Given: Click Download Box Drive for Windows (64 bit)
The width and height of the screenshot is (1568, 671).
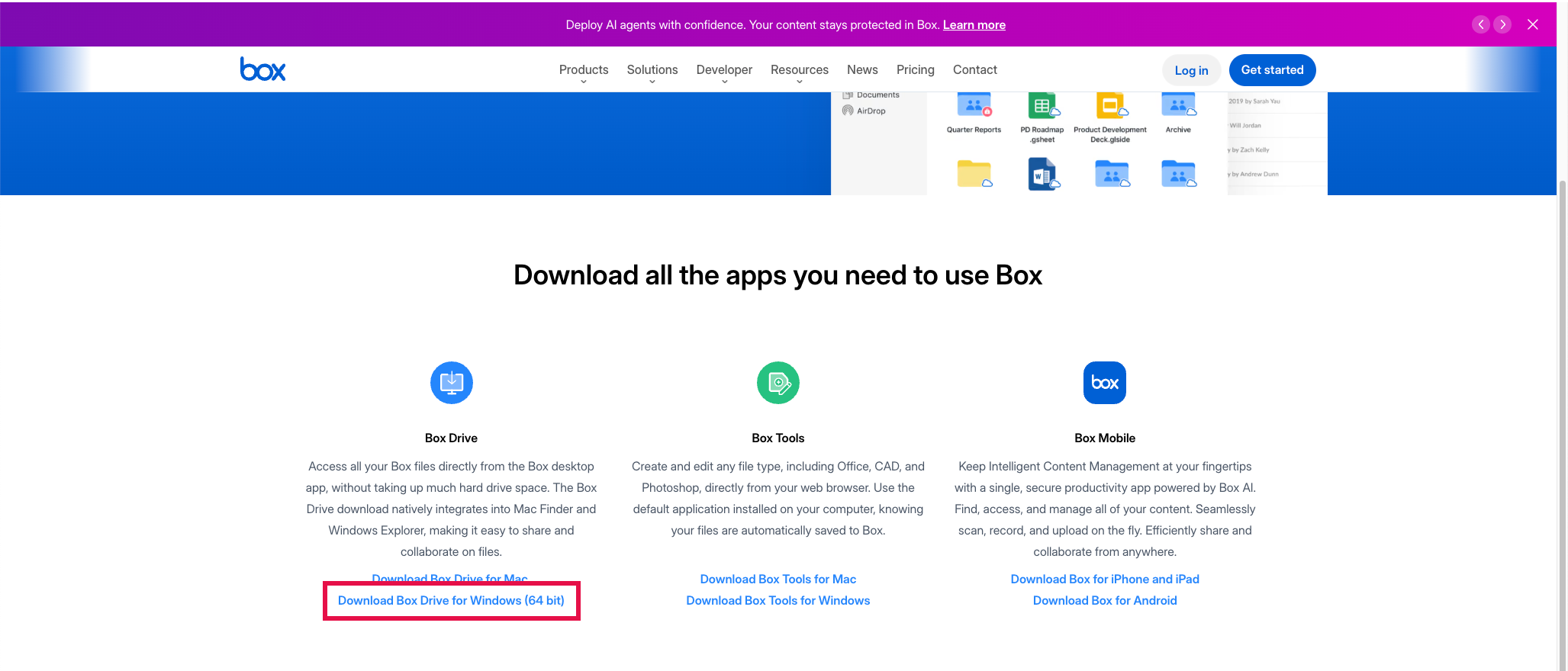Looking at the screenshot, I should click(451, 601).
